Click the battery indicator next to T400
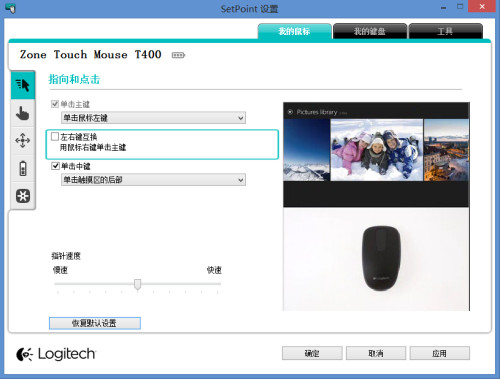This screenshot has width=500, height=379. pyautogui.click(x=178, y=55)
